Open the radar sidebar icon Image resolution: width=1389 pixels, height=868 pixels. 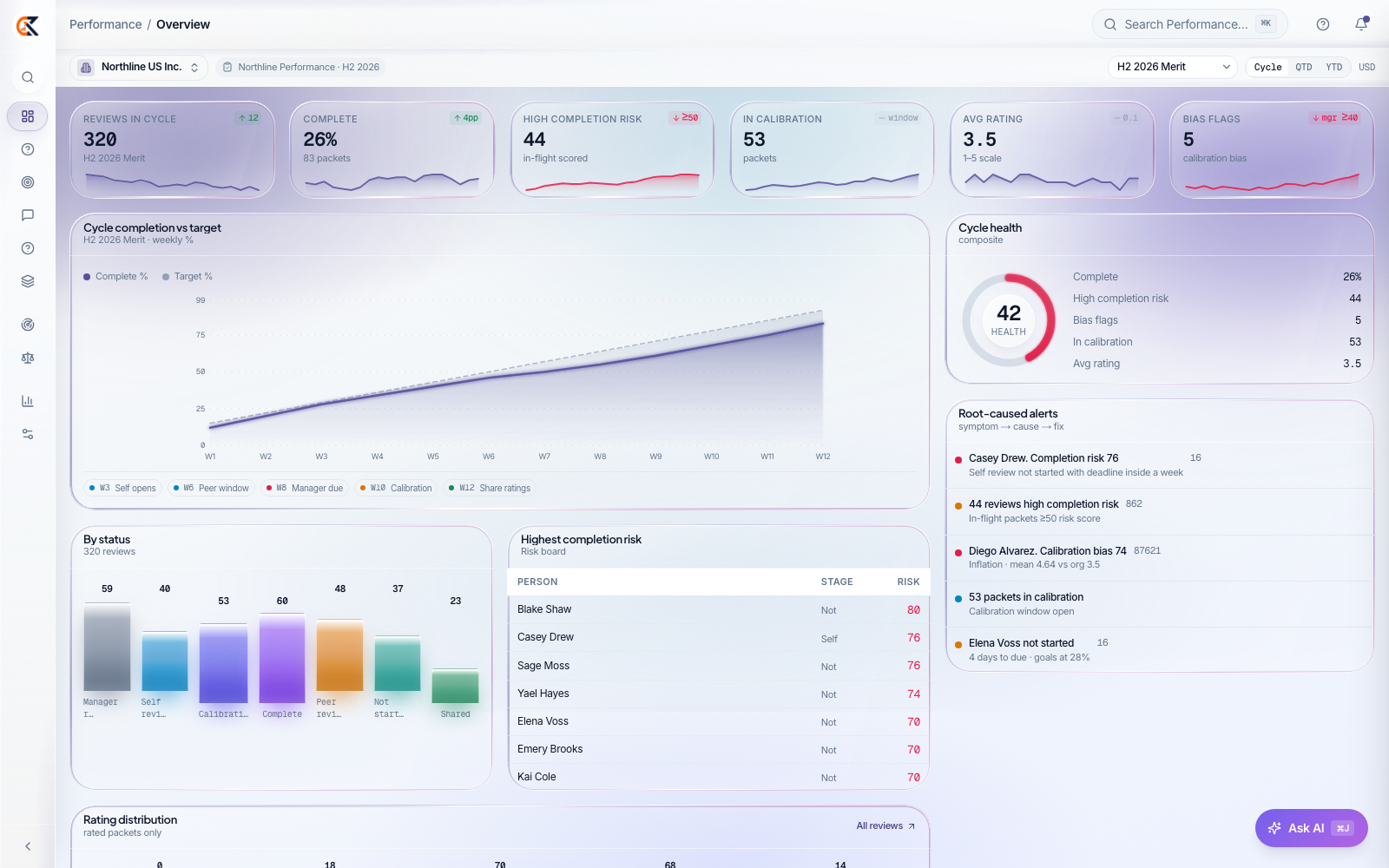(x=28, y=325)
